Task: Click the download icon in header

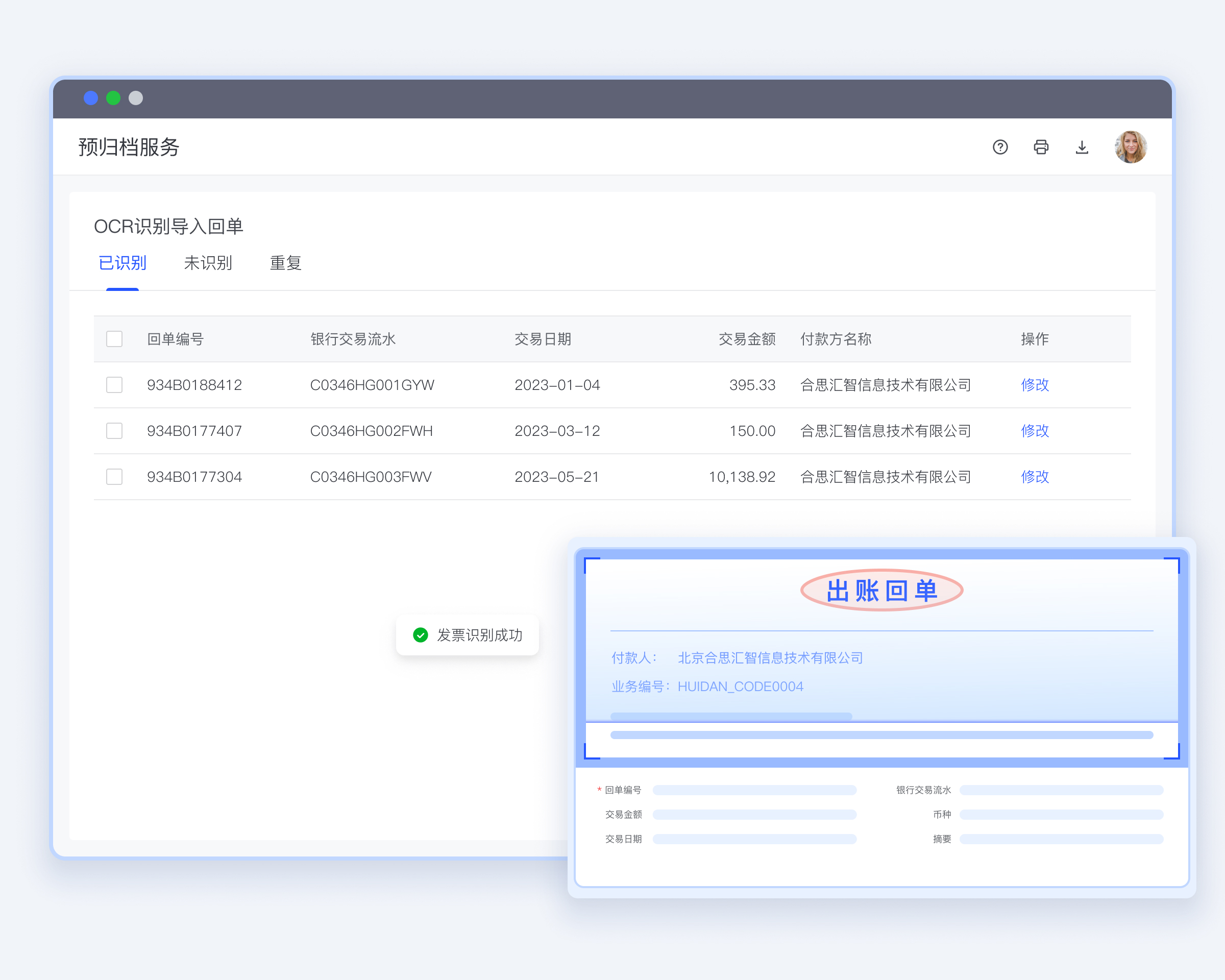Action: [x=1082, y=147]
